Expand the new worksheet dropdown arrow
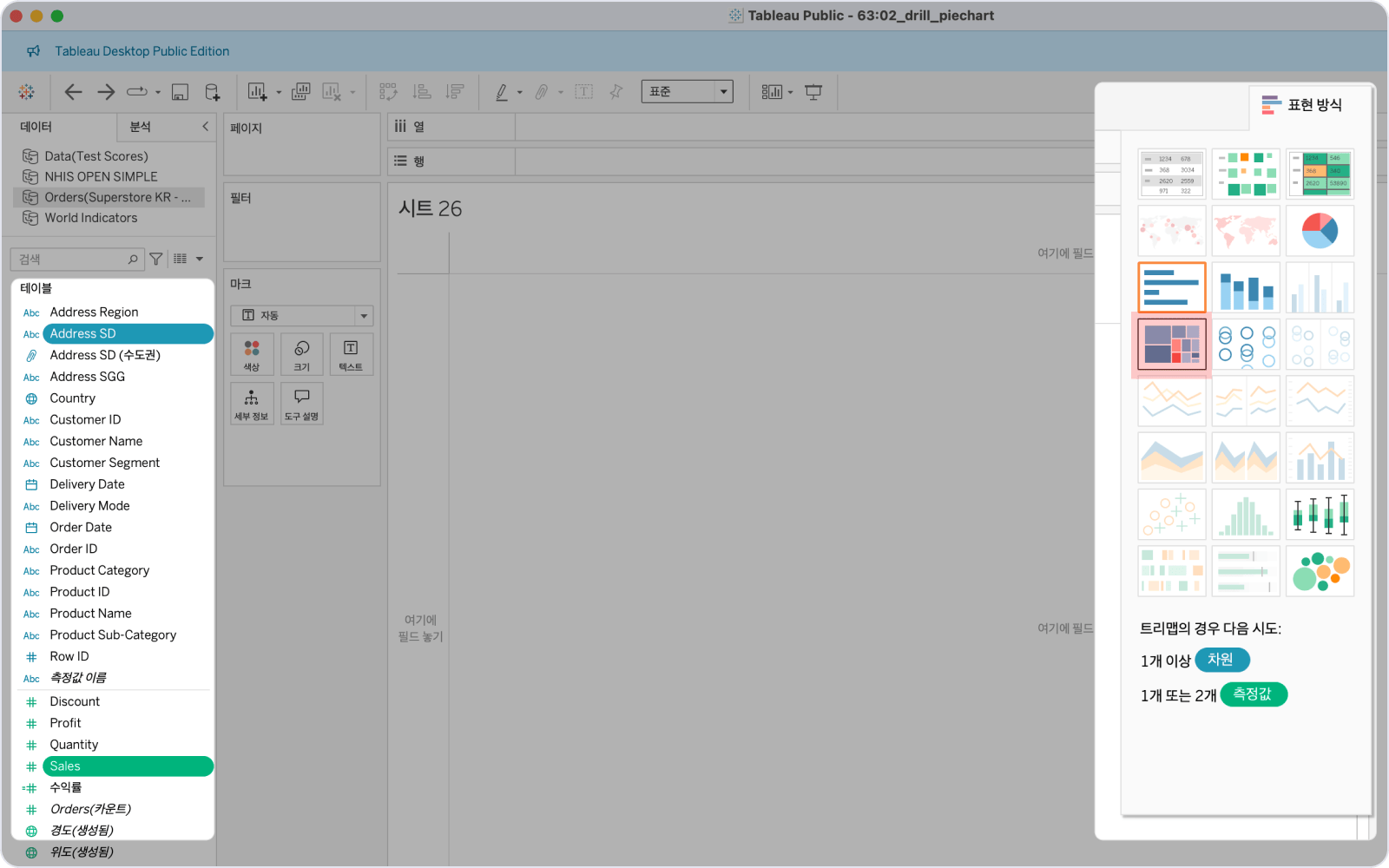Image resolution: width=1389 pixels, height=868 pixels. [279, 92]
